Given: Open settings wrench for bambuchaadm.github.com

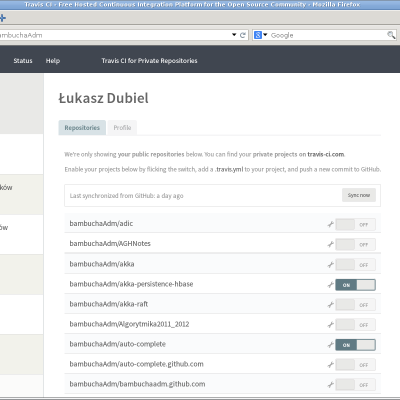Looking at the screenshot, I should (x=330, y=385).
